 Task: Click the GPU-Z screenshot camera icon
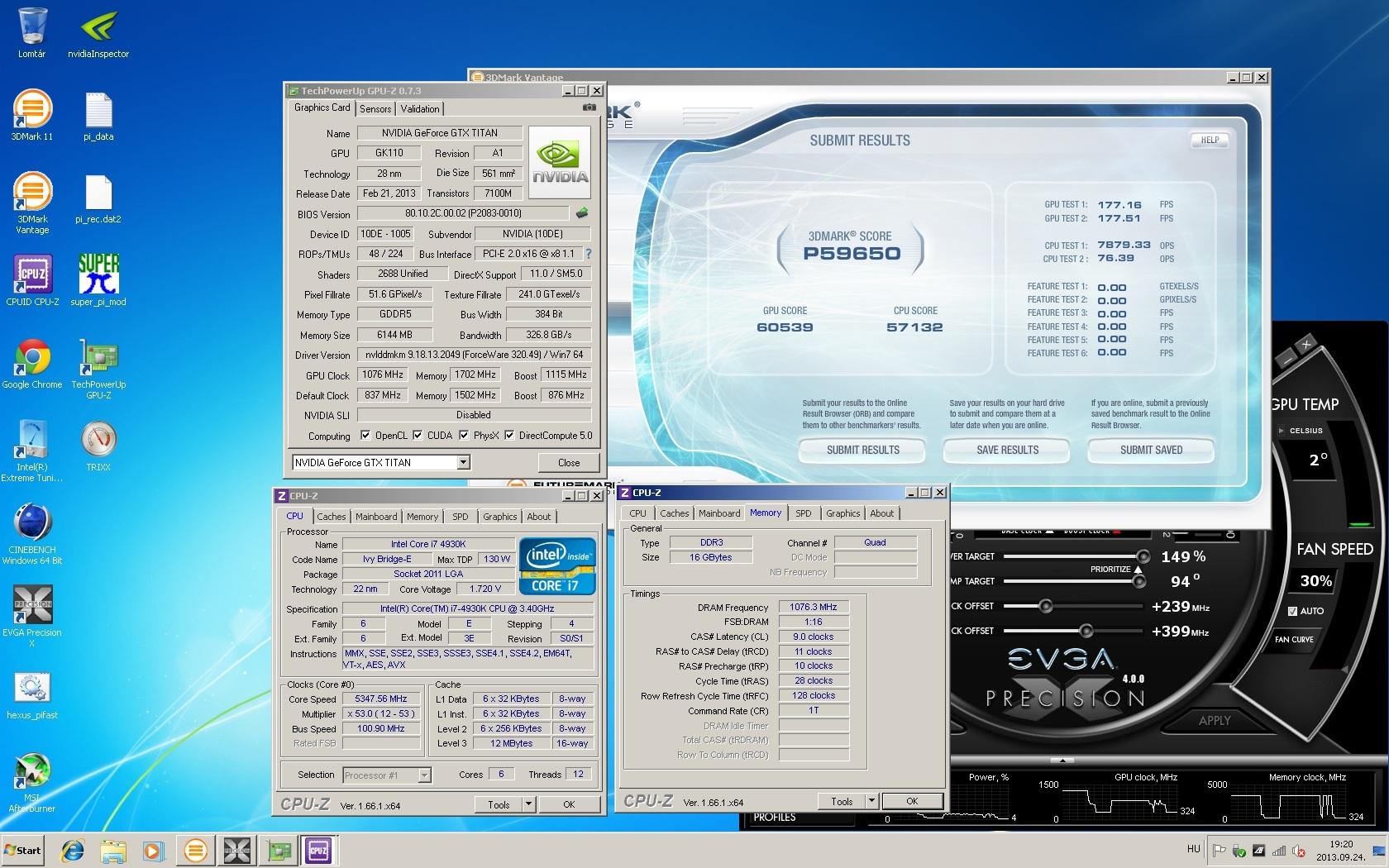pos(589,107)
